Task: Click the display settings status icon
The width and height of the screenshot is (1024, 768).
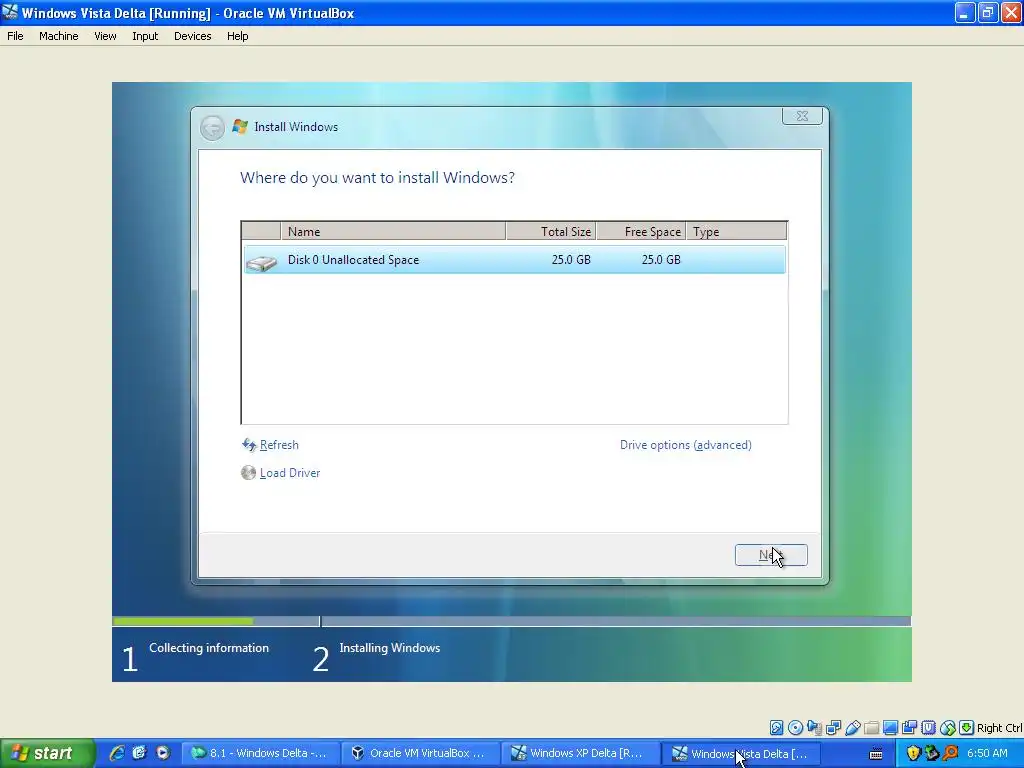Action: (890, 728)
